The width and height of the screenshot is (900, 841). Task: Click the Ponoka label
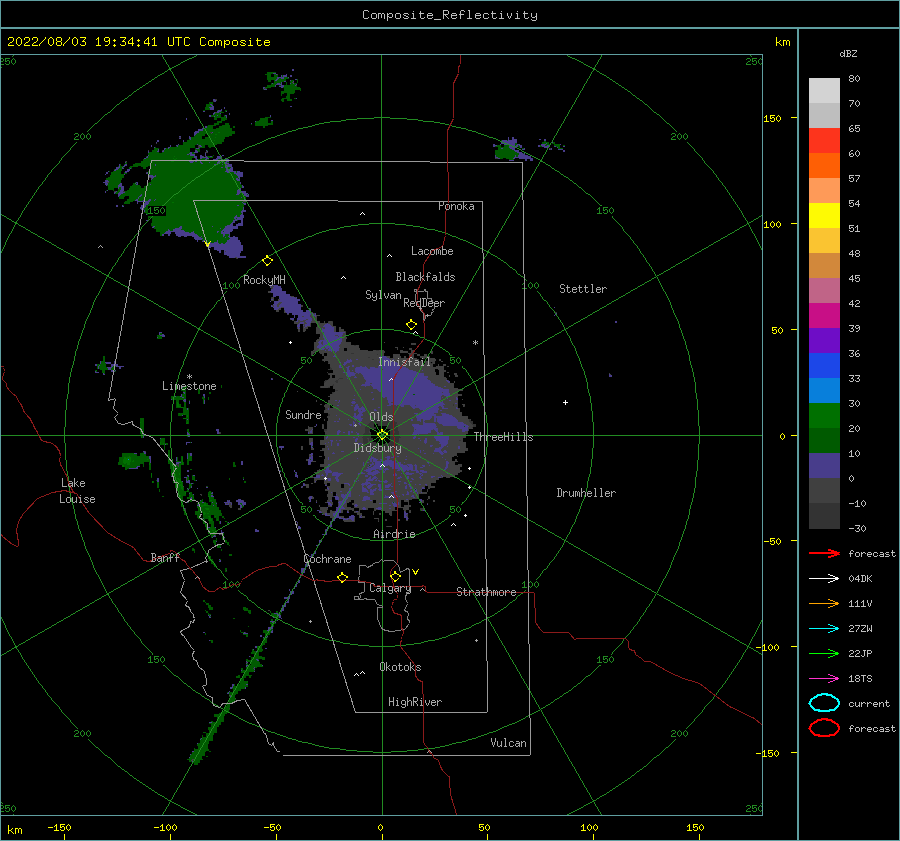pyautogui.click(x=456, y=207)
